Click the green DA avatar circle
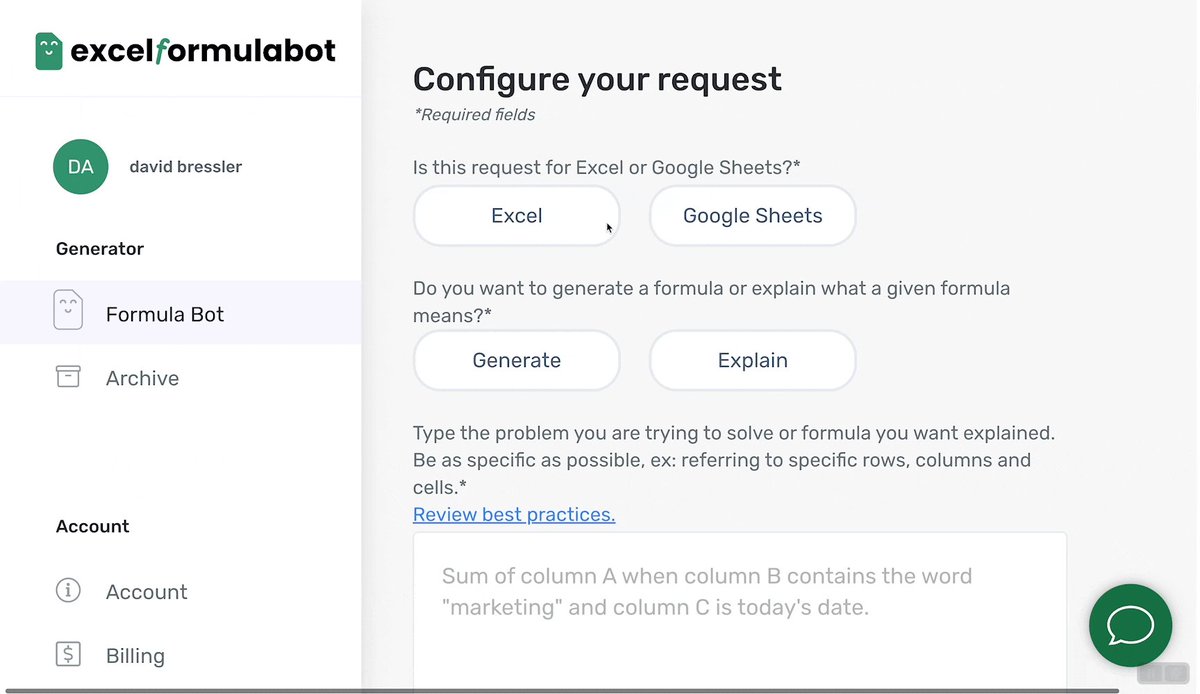The image size is (1200, 694). point(81,167)
